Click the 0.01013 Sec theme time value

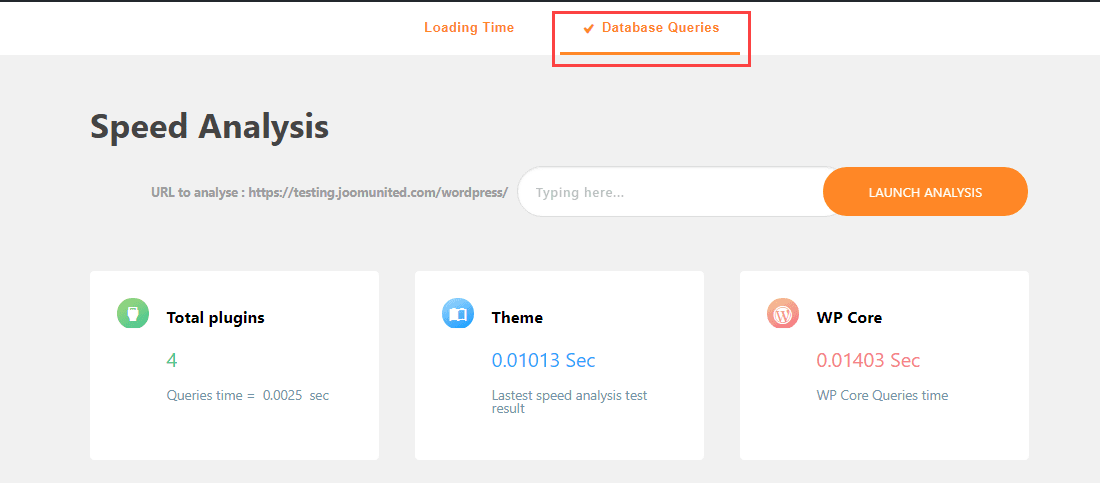click(x=543, y=361)
